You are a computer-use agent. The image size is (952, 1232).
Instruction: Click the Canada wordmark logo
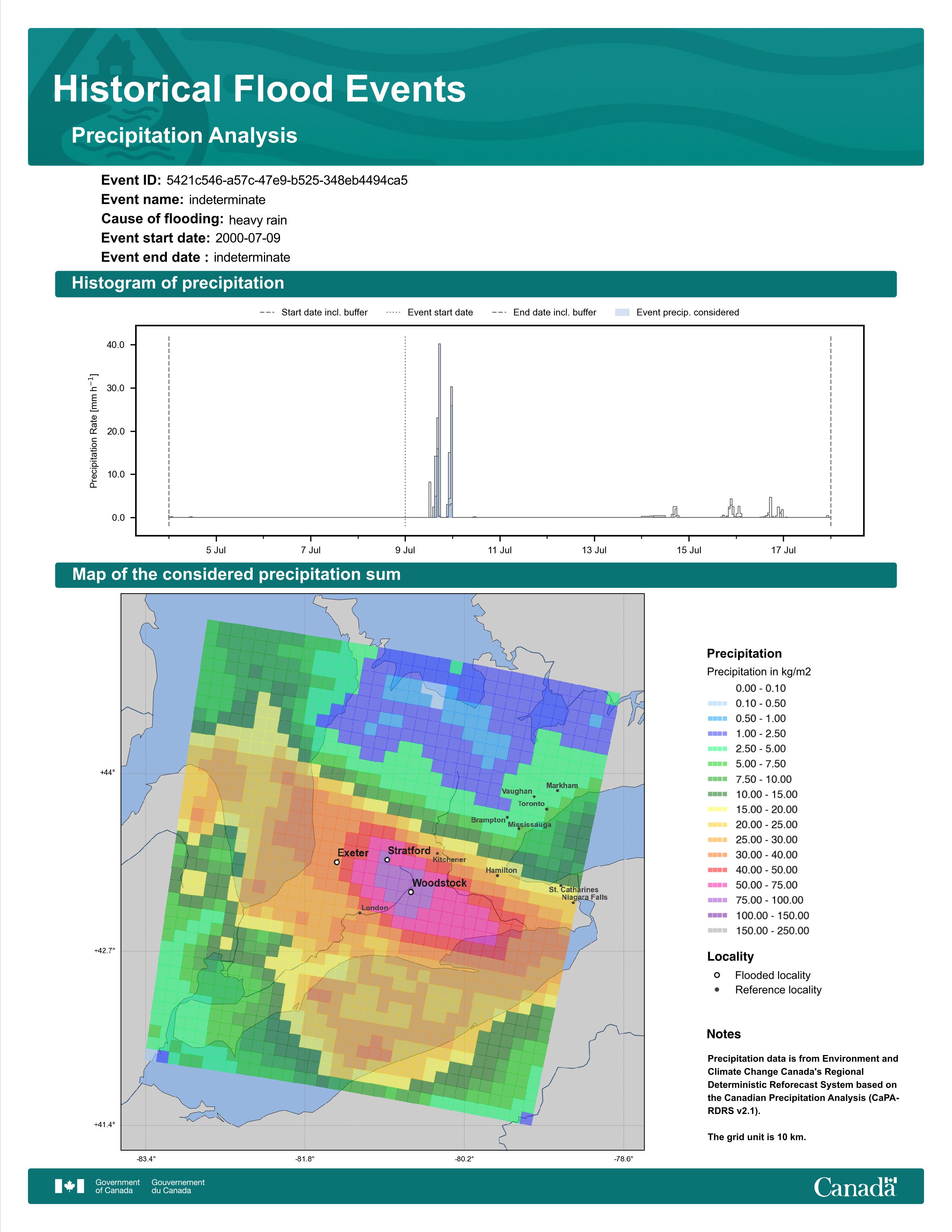tap(855, 1186)
